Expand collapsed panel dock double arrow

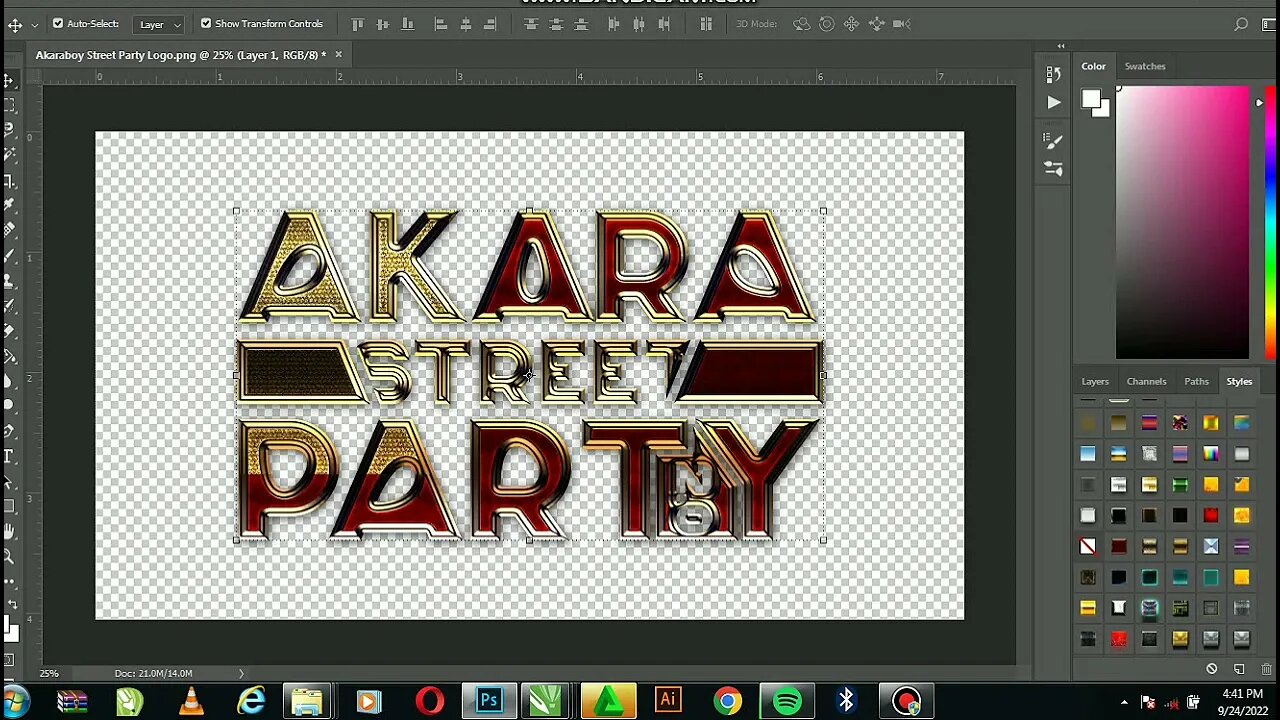[x=1061, y=46]
